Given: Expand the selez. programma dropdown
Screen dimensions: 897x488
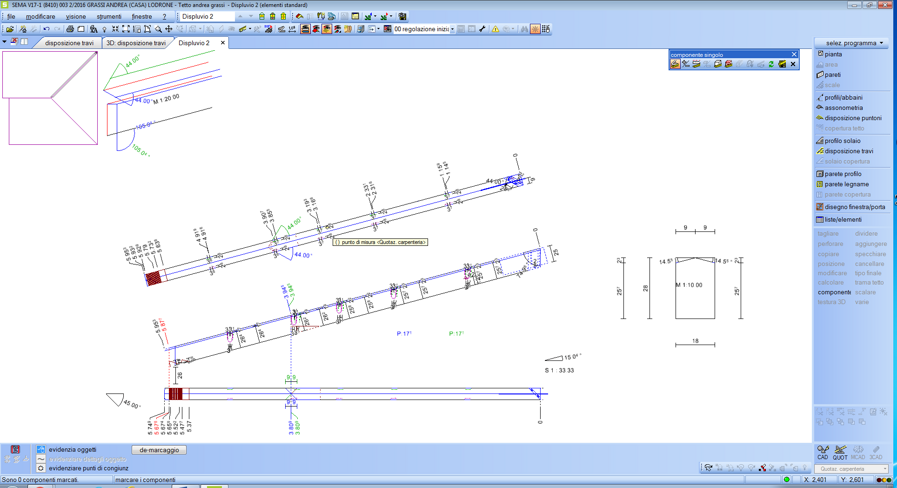Looking at the screenshot, I should [x=851, y=43].
